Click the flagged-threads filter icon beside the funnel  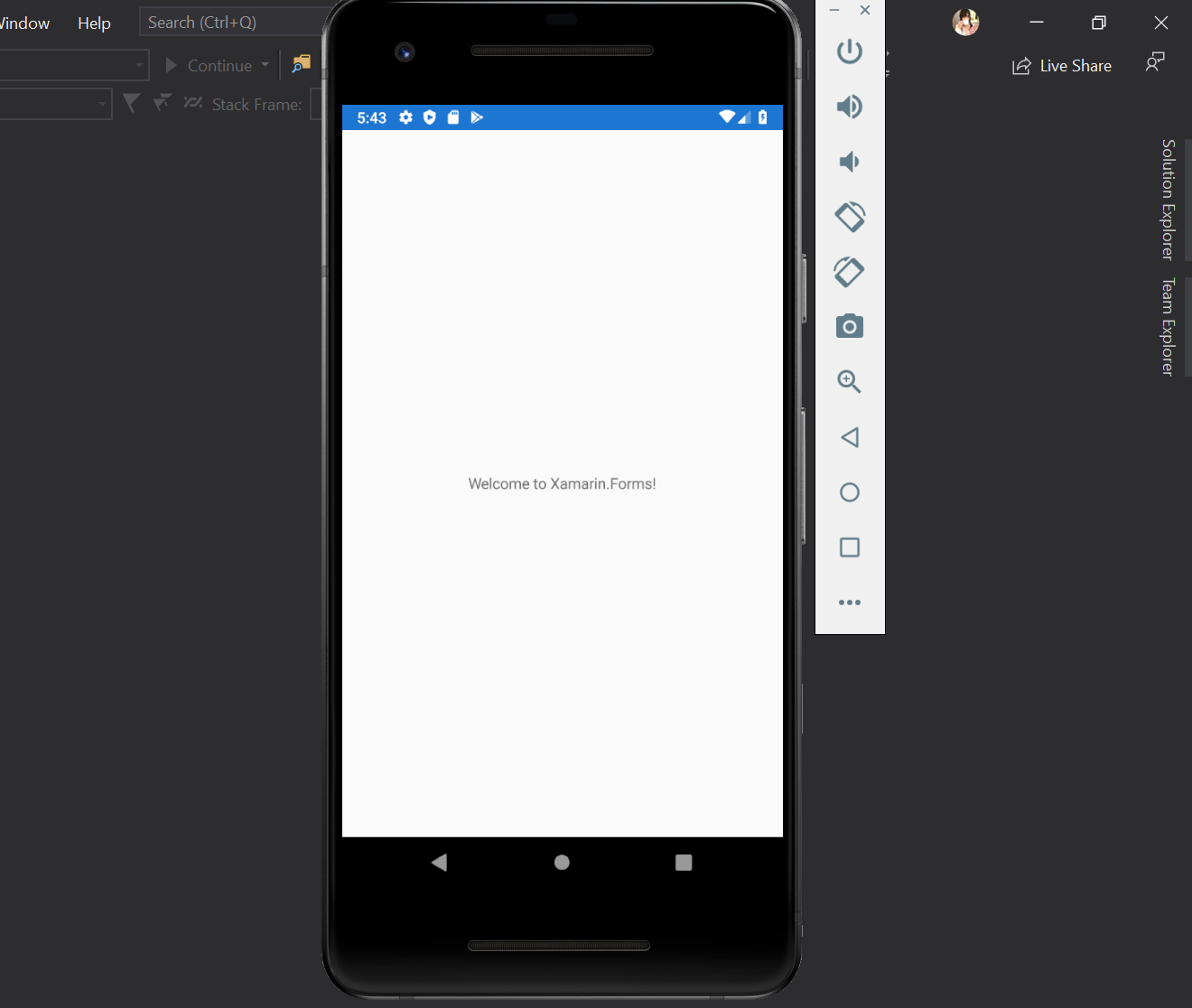point(162,103)
